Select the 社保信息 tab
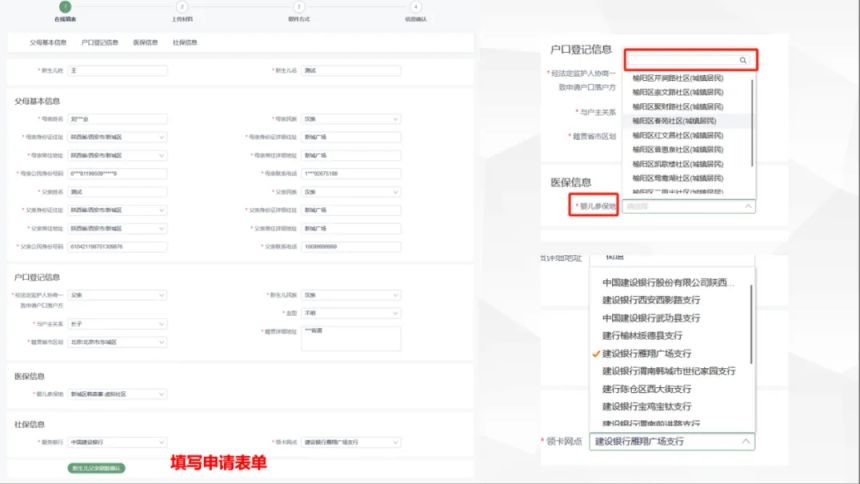860x484 pixels. tap(185, 43)
